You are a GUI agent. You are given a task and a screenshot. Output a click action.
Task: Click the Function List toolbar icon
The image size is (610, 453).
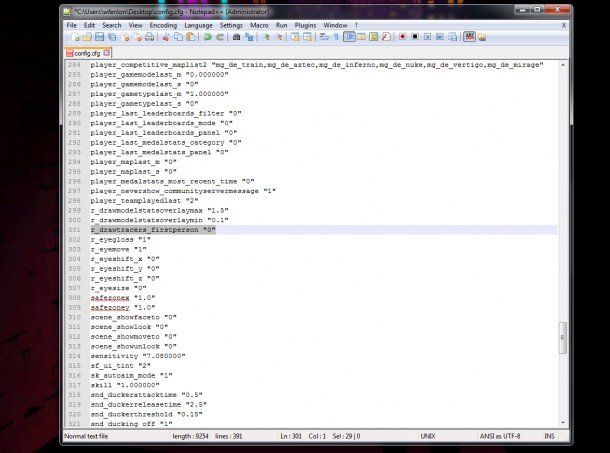click(386, 37)
